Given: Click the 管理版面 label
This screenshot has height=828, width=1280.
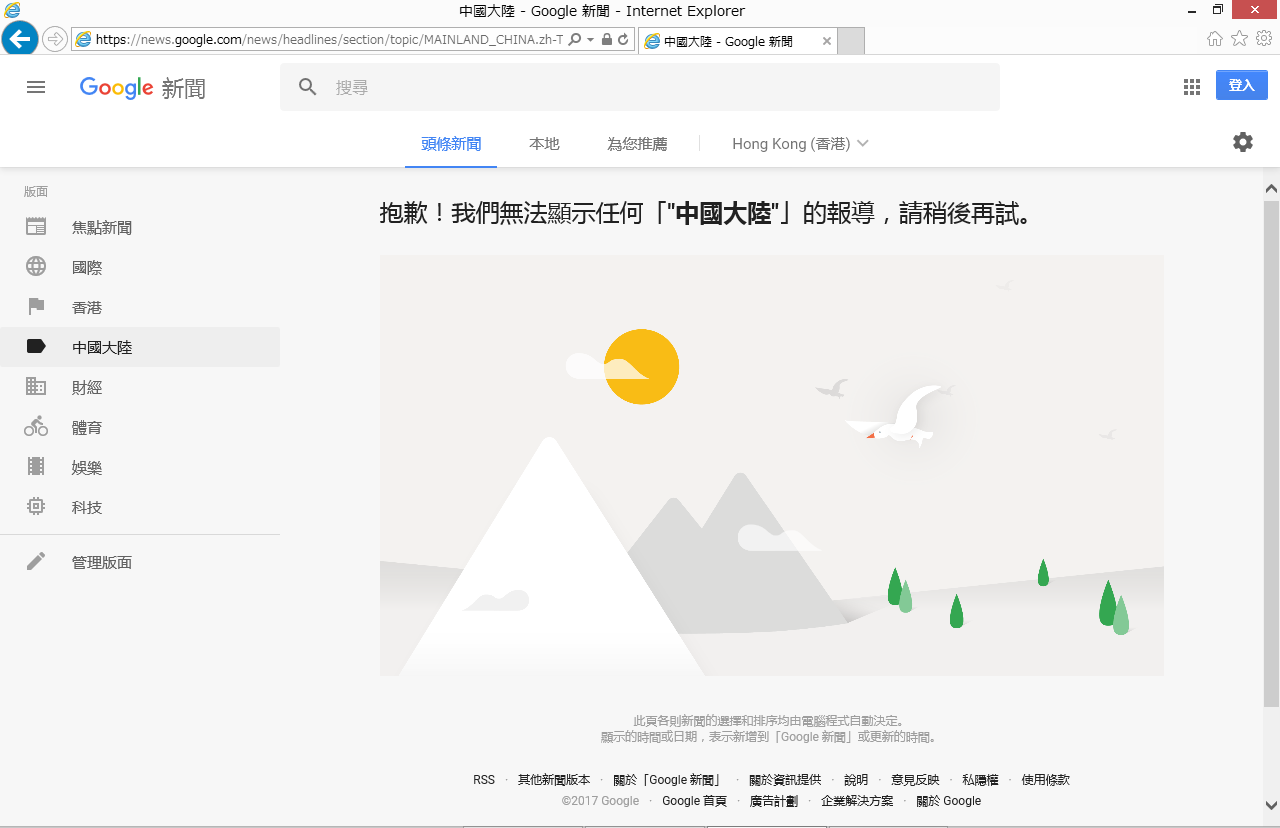Looking at the screenshot, I should (102, 563).
